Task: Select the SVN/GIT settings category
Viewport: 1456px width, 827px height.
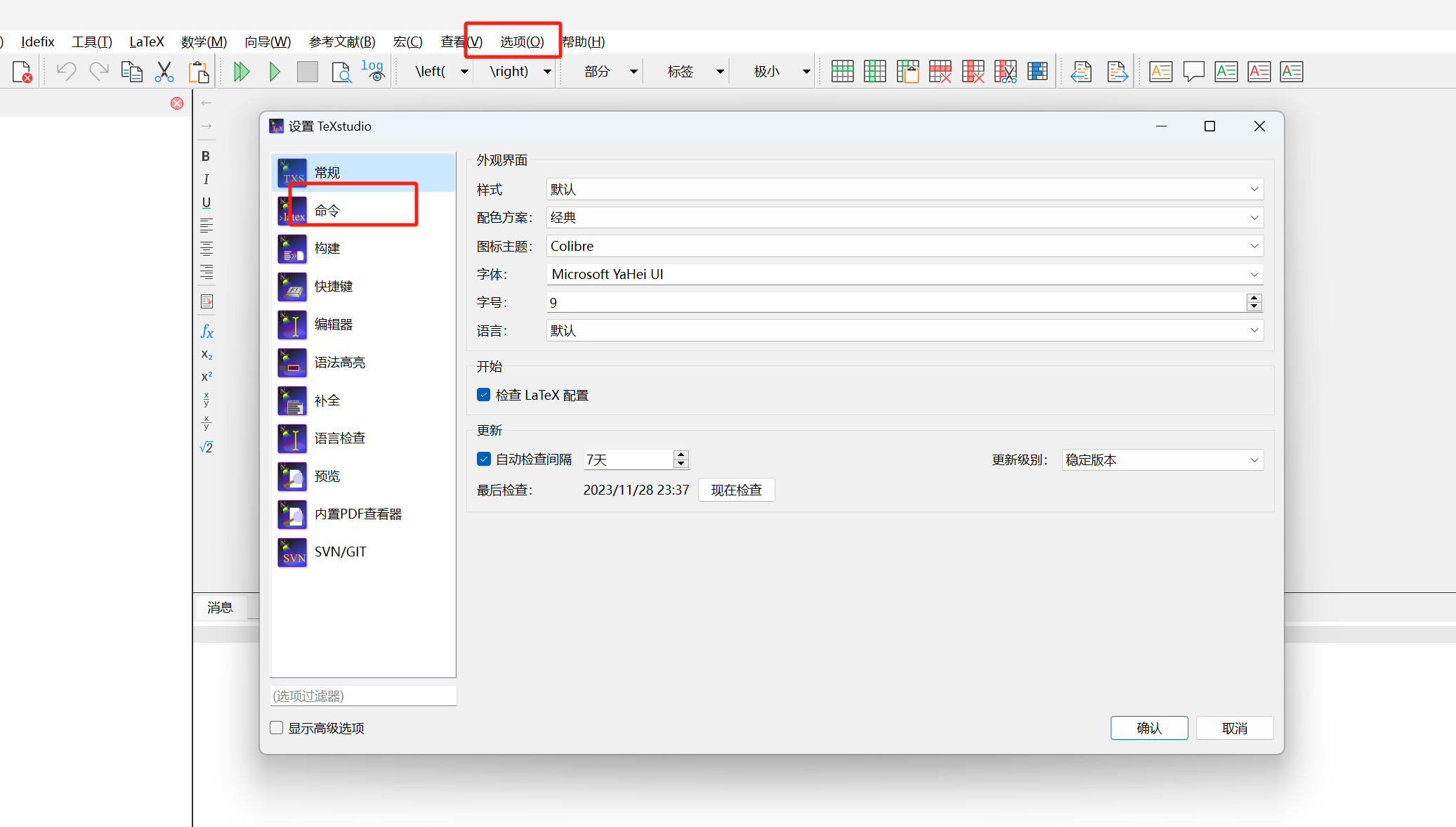Action: (363, 552)
